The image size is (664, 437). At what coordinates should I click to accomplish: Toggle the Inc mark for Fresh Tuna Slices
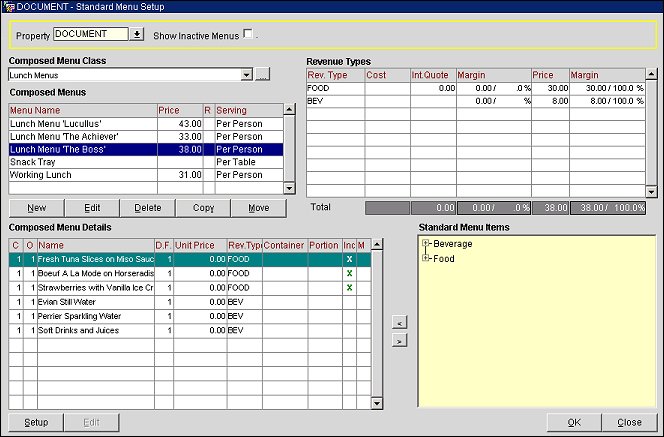tap(350, 259)
